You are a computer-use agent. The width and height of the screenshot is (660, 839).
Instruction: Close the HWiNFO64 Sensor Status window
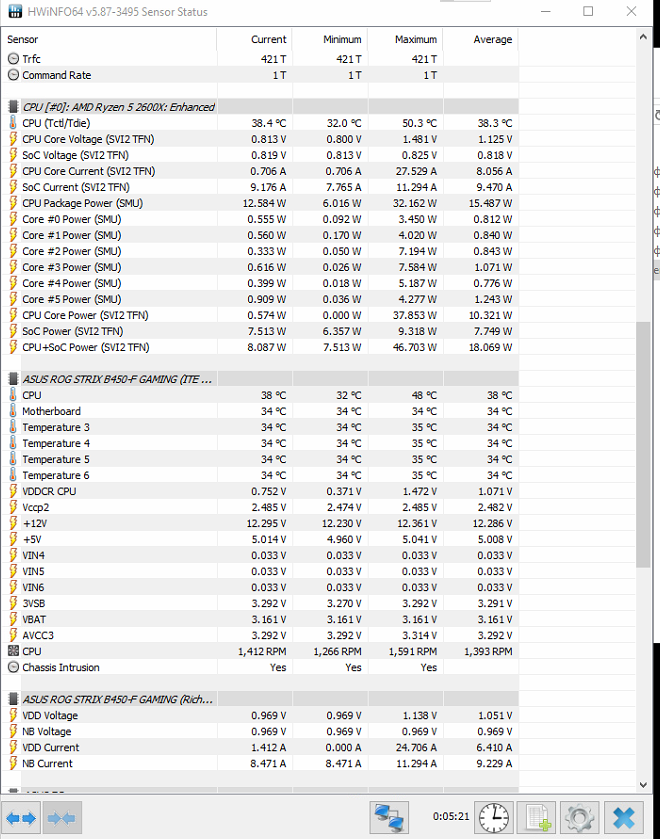[631, 11]
